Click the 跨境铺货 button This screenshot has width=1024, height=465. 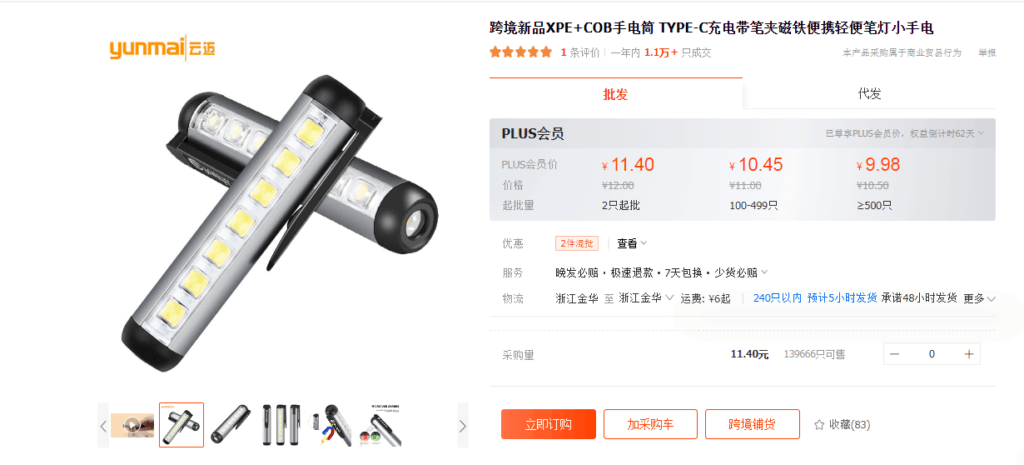click(752, 425)
